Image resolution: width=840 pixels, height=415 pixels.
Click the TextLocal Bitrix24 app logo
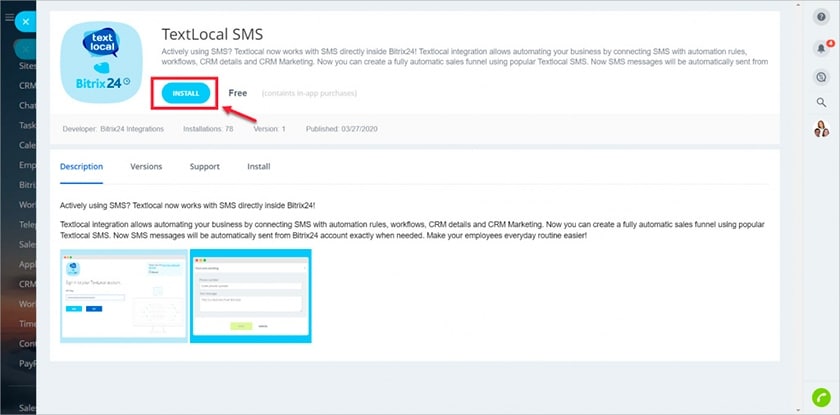pyautogui.click(x=102, y=62)
